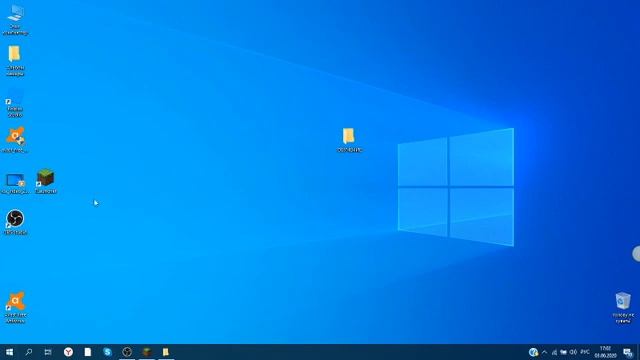Viewport: 640px width, 360px height.
Task: Switch to Minecraft on the taskbar
Action: click(147, 352)
